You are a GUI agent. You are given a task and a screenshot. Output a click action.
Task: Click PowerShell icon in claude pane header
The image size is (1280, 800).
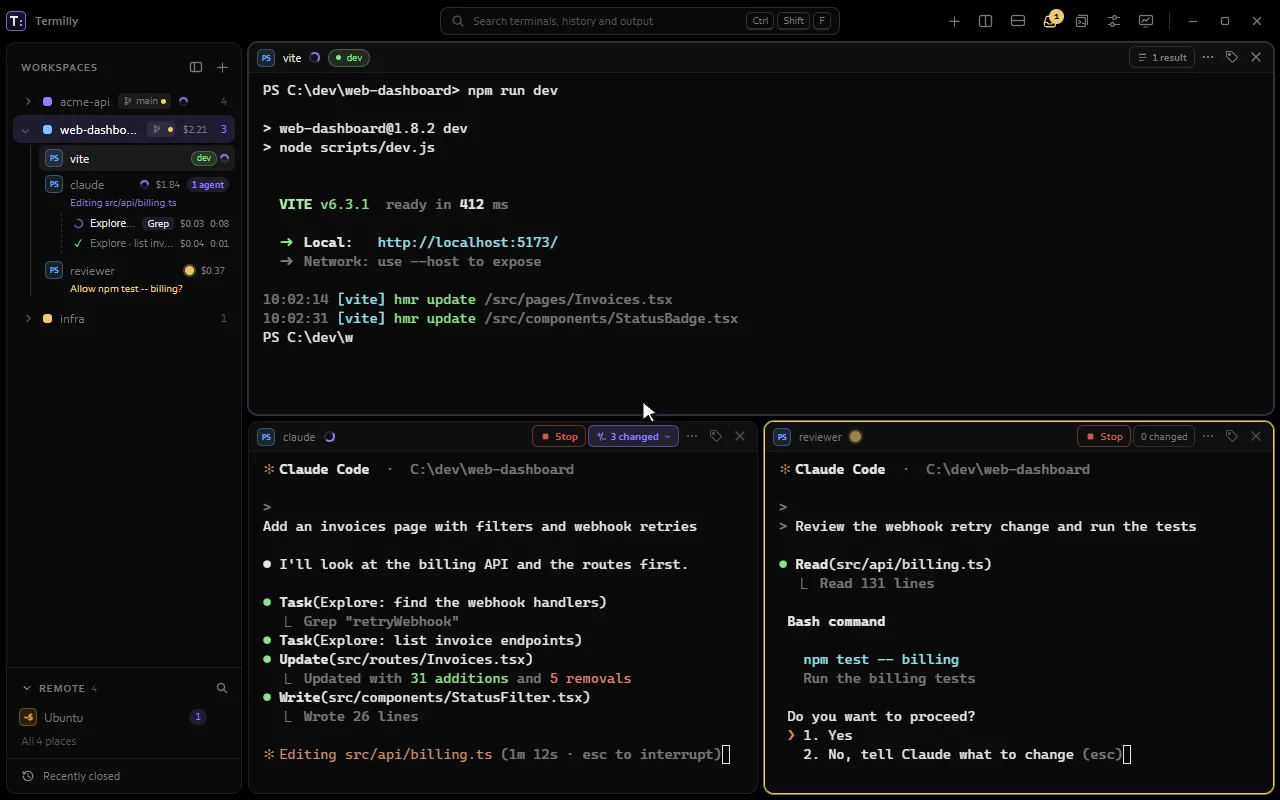click(266, 437)
